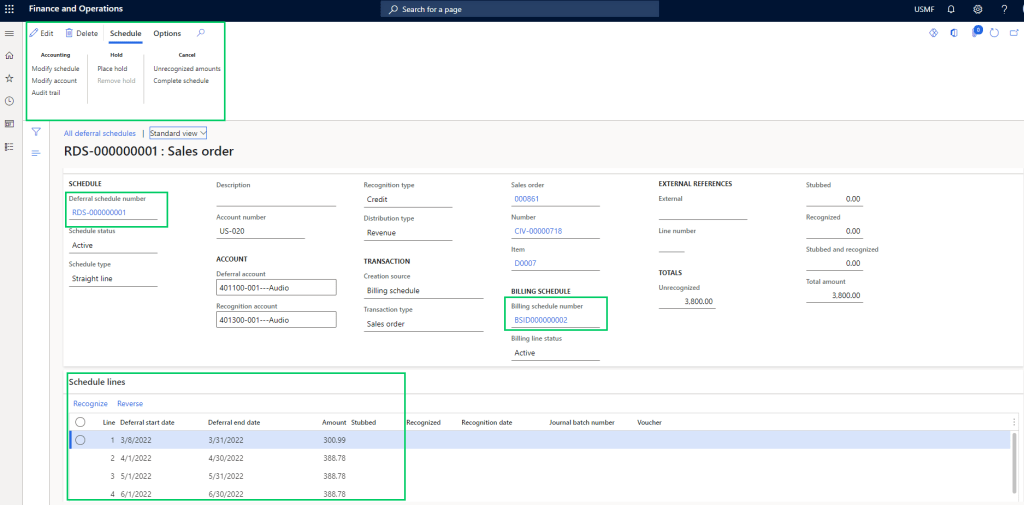Click the refresh page icon
The image size is (1024, 505).
click(994, 33)
